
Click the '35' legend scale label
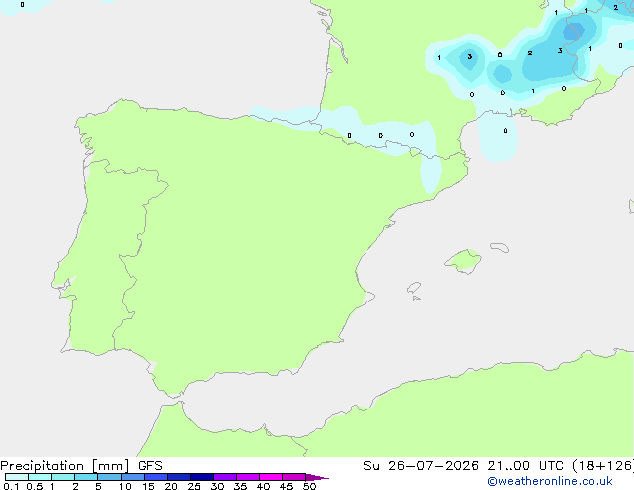(240, 486)
